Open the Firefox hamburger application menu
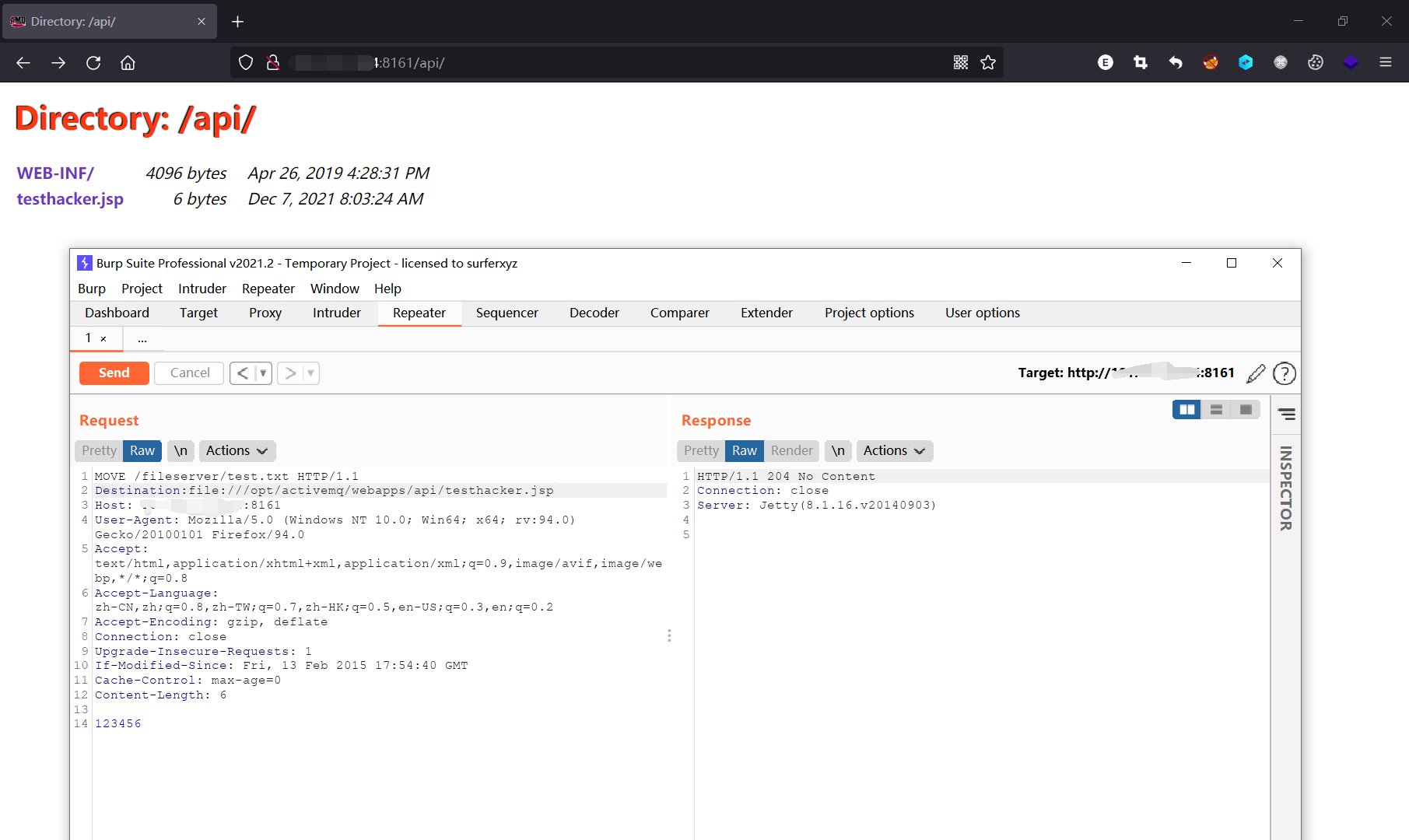Screen dimensions: 1409x840 click(1386, 63)
